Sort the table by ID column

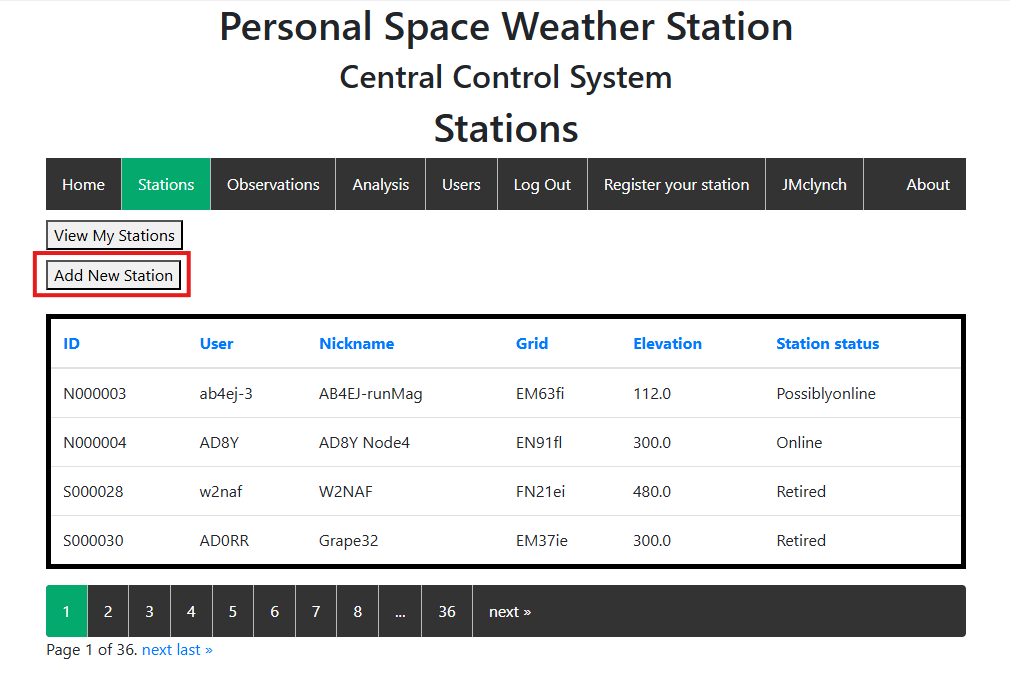tap(71, 343)
